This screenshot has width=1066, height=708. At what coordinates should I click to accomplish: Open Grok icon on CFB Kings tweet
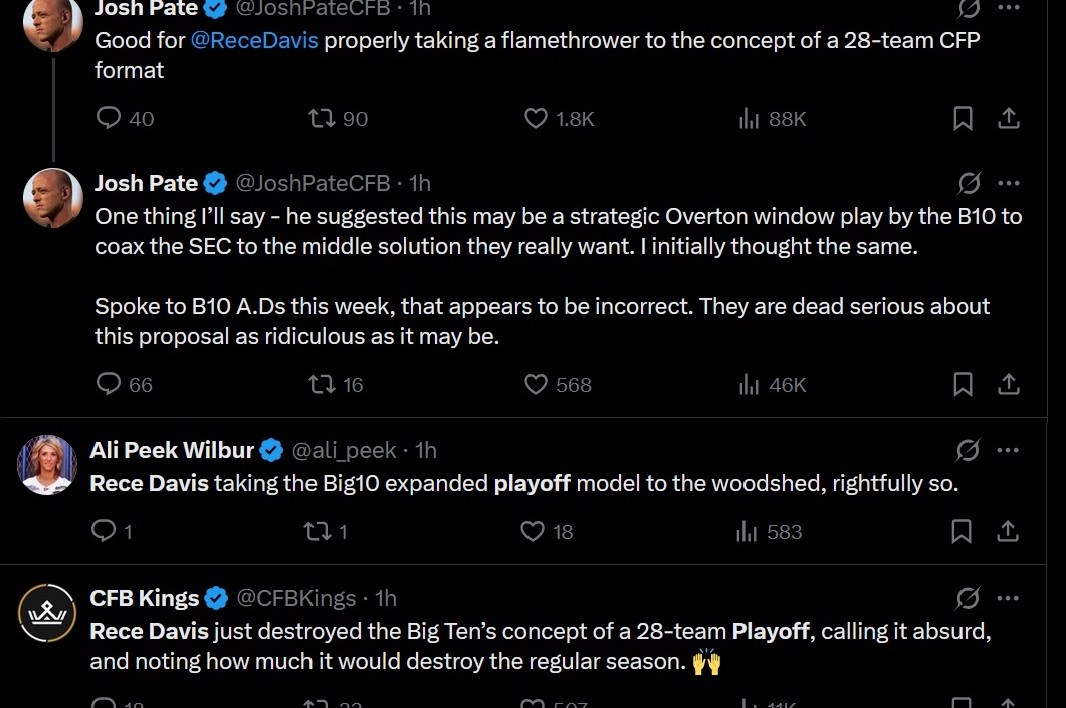(968, 599)
